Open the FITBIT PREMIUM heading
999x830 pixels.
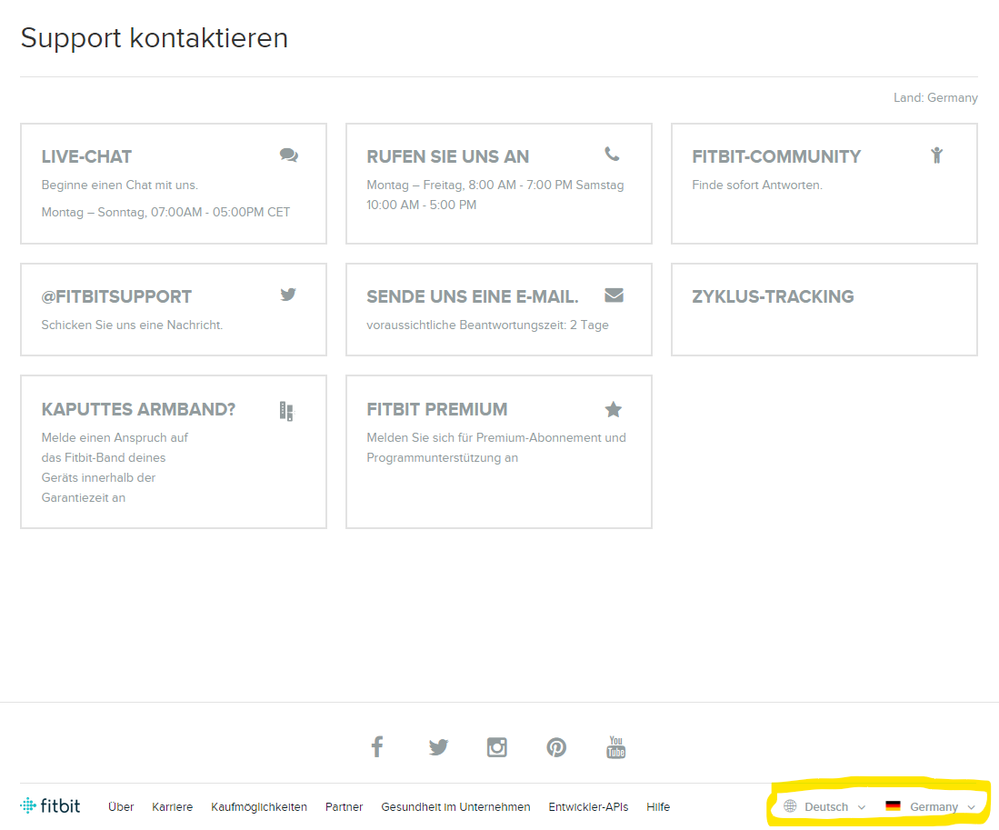point(437,409)
